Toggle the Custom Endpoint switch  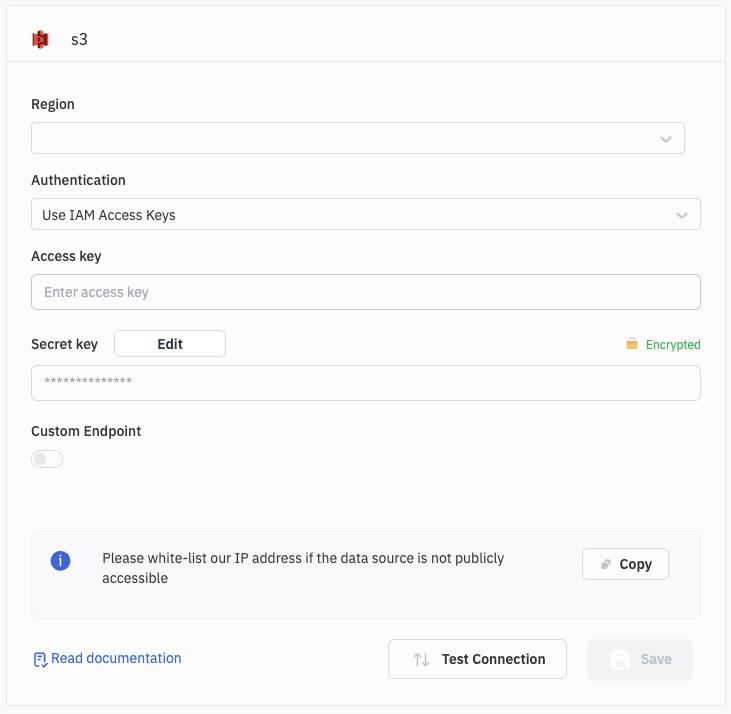(x=47, y=459)
